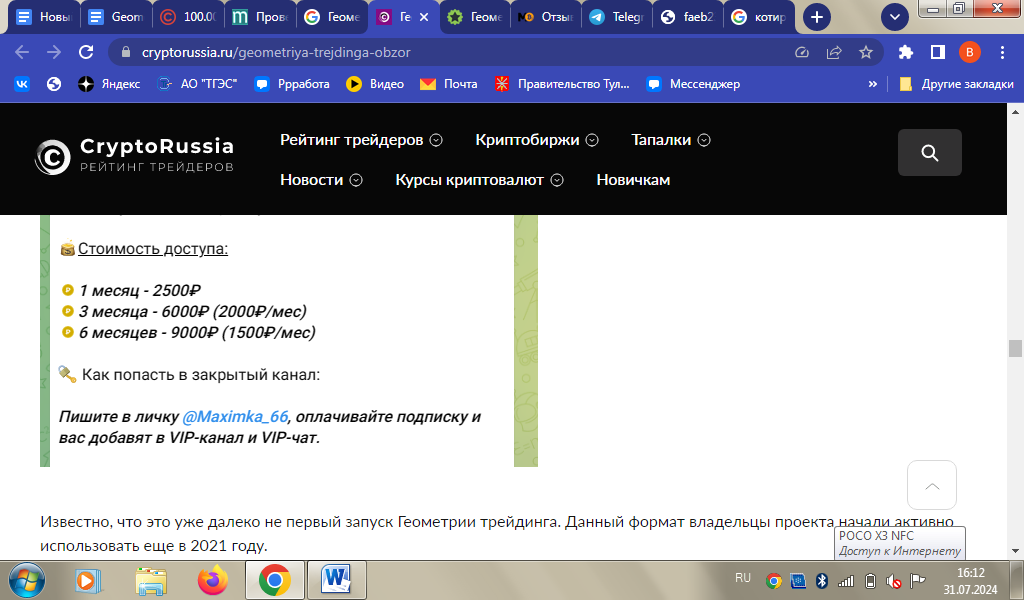Expand the Криптобиржи menu

pos(537,140)
